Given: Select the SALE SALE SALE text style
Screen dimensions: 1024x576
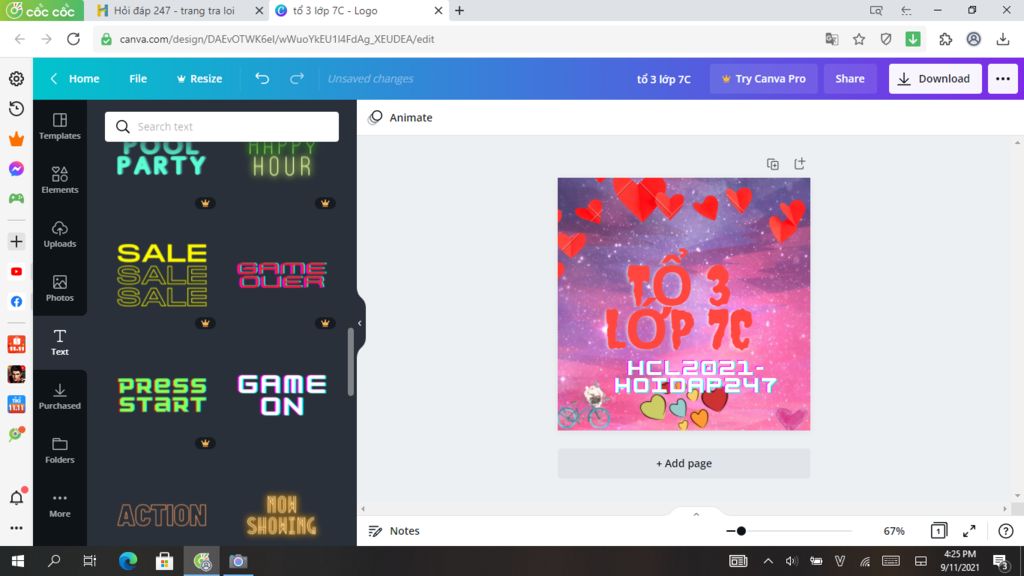Looking at the screenshot, I should pyautogui.click(x=162, y=275).
